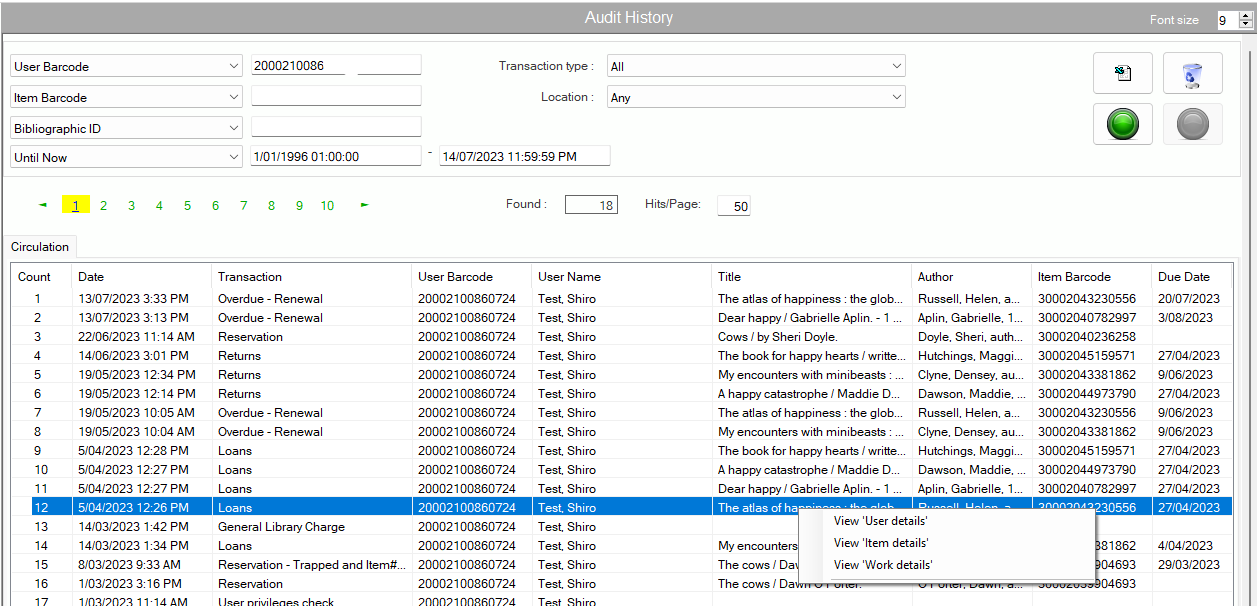The image size is (1257, 606).
Task: Start the search with the green button icon
Action: [1122, 124]
